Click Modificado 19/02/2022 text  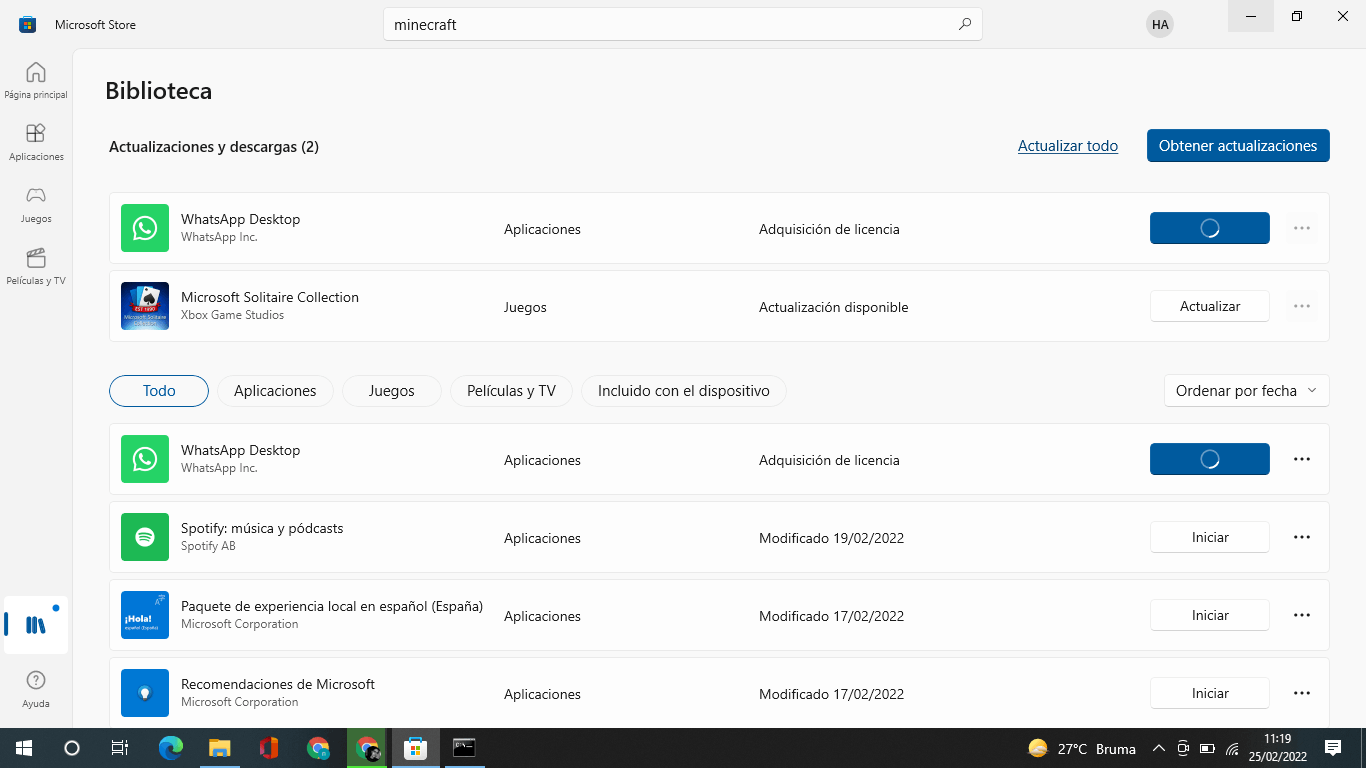pyautogui.click(x=831, y=538)
